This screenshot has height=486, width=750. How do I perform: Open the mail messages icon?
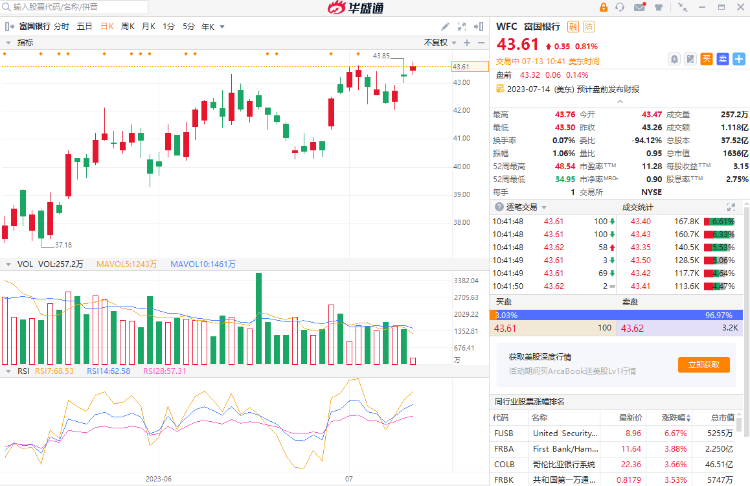[x=638, y=6]
